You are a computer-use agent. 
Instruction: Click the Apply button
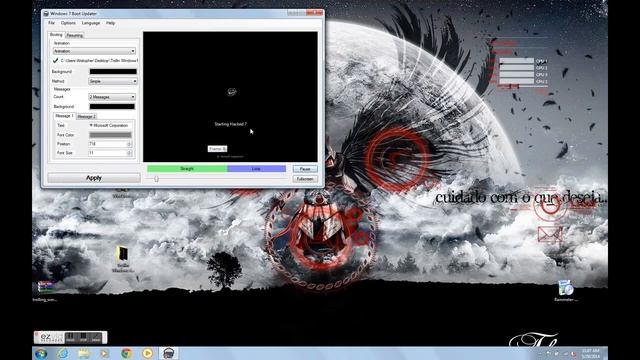pyautogui.click(x=94, y=178)
